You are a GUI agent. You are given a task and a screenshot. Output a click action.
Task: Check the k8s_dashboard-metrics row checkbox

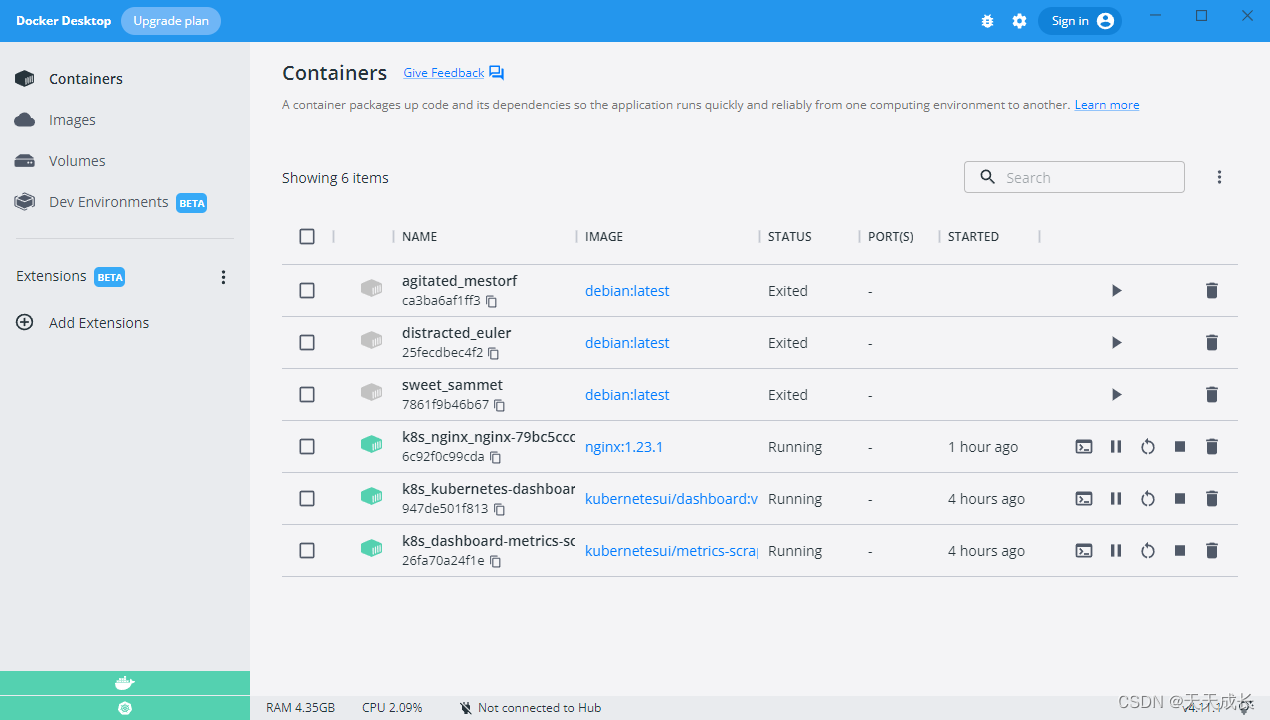click(x=307, y=551)
